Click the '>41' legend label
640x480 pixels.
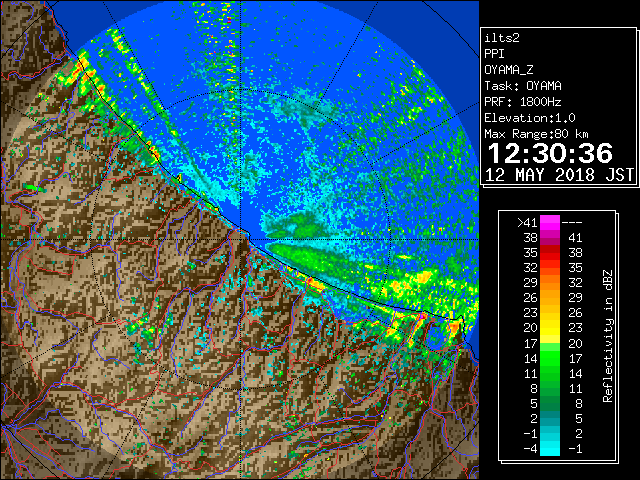527,223
